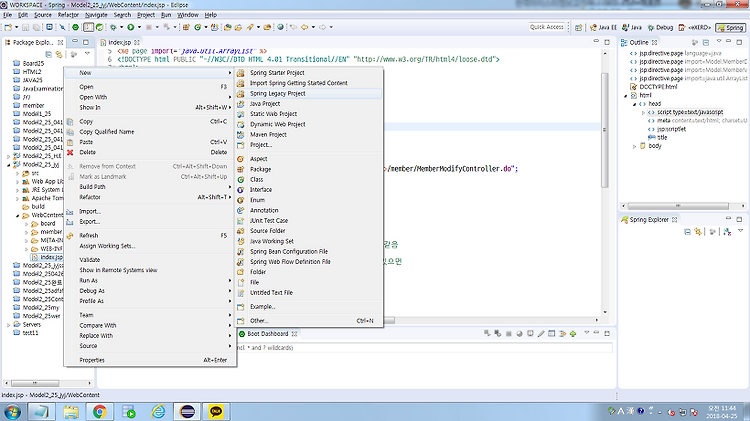Open Eclipse icon on taskbar
Viewport: 750px width, 421px height.
pos(188,411)
